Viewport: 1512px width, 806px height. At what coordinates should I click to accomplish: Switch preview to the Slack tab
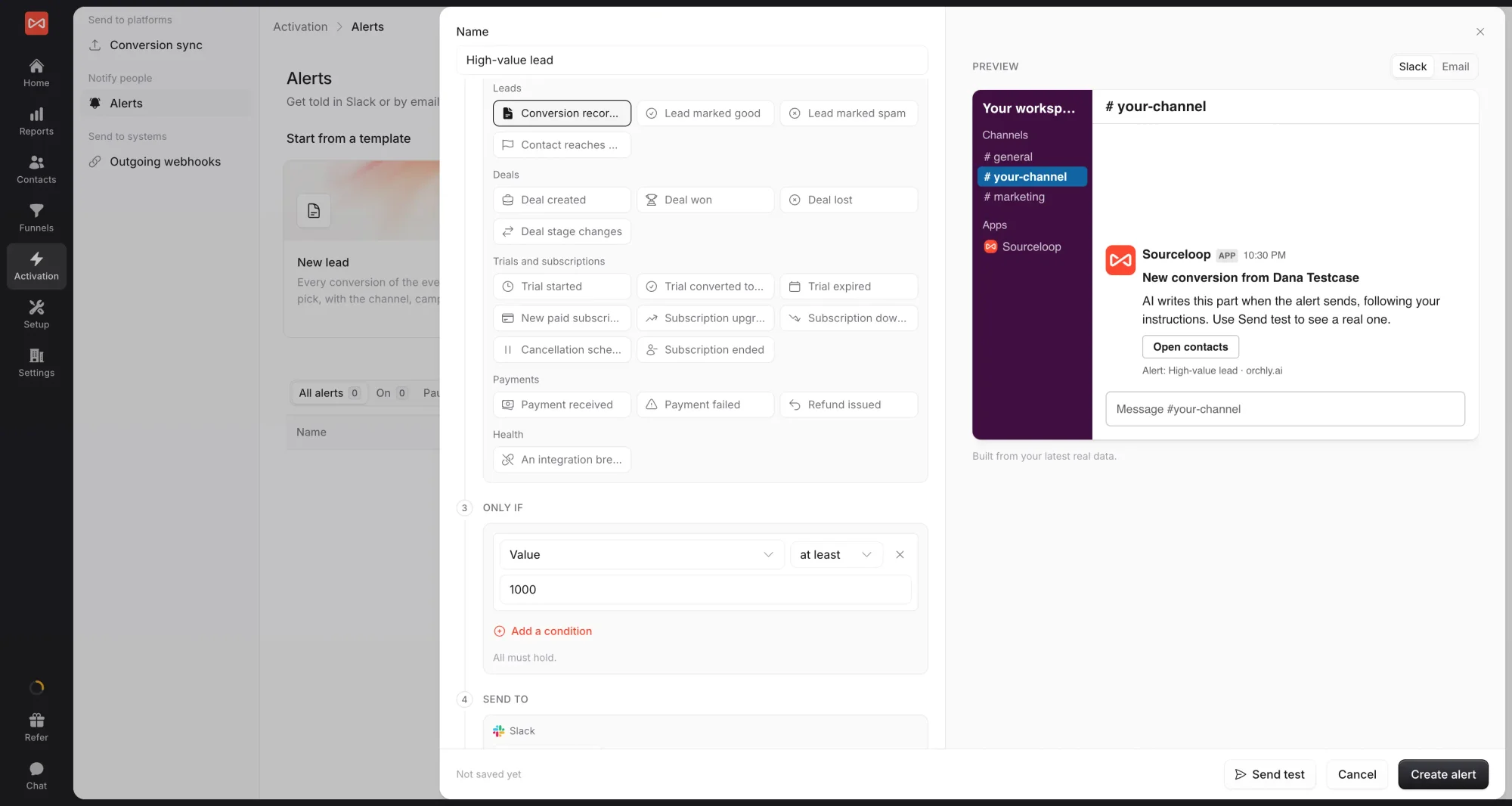1412,67
